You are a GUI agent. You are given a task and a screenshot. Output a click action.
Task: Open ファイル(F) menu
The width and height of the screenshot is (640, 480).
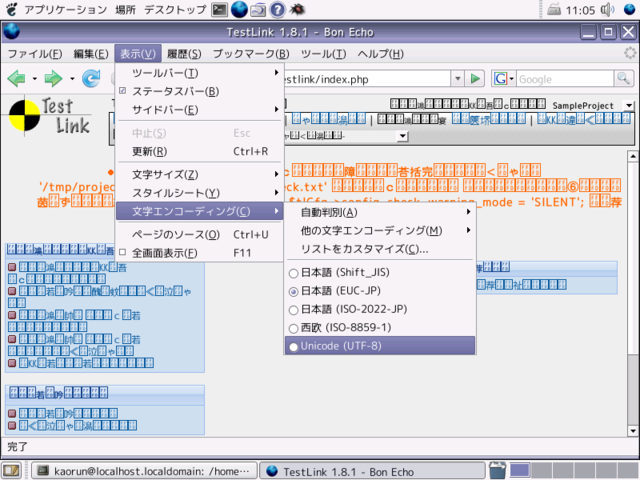click(x=35, y=54)
